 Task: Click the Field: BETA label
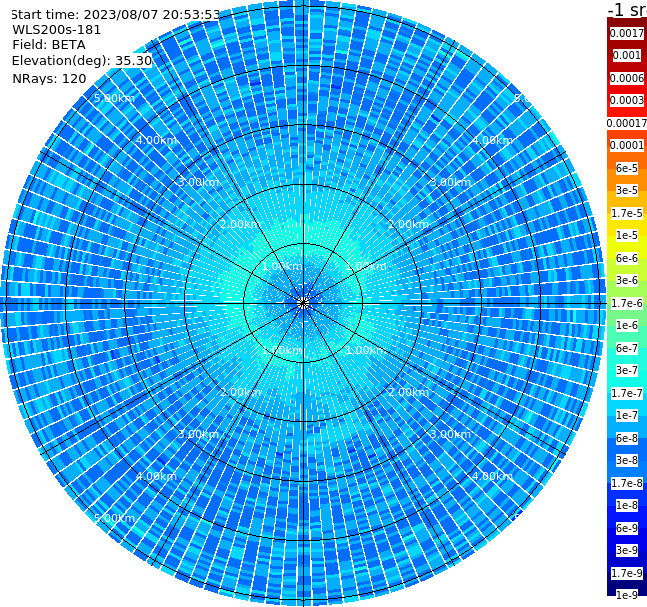point(49,45)
